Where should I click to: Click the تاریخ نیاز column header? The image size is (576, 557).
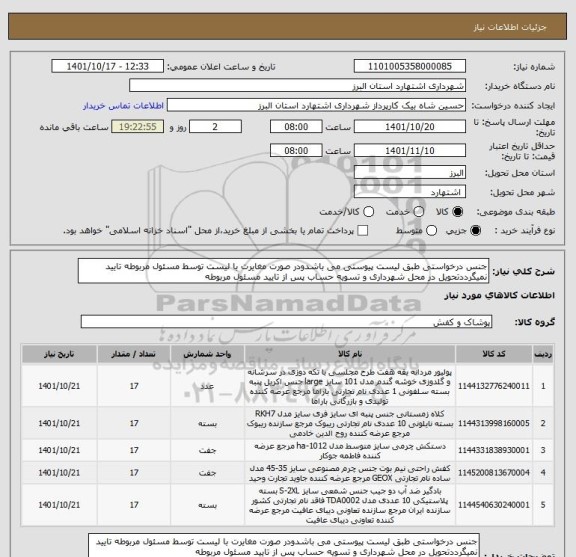pos(59,354)
